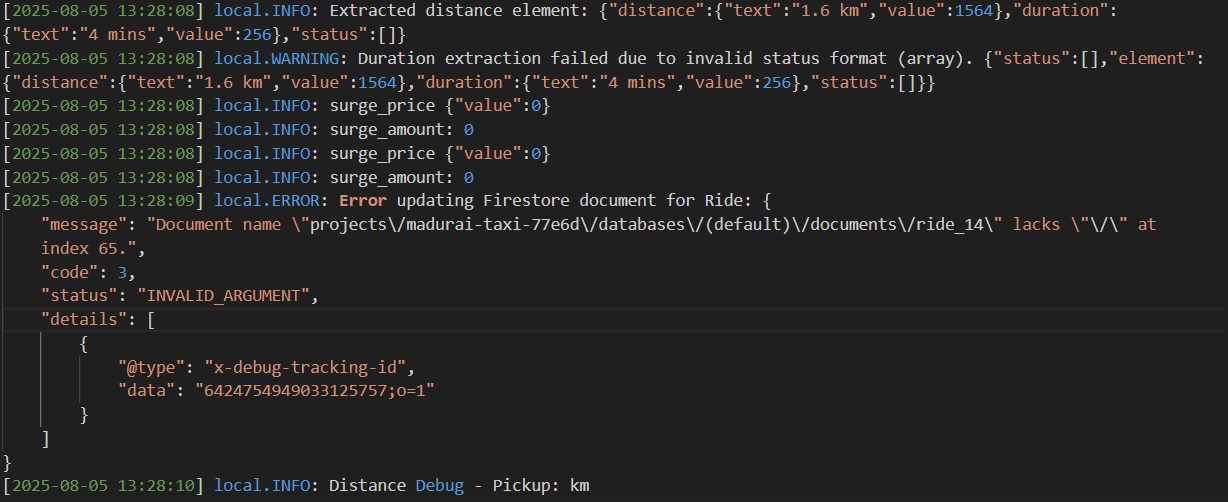Click the tracking id value 6424754949033125757;o=1
This screenshot has width=1228, height=502.
tap(315, 391)
